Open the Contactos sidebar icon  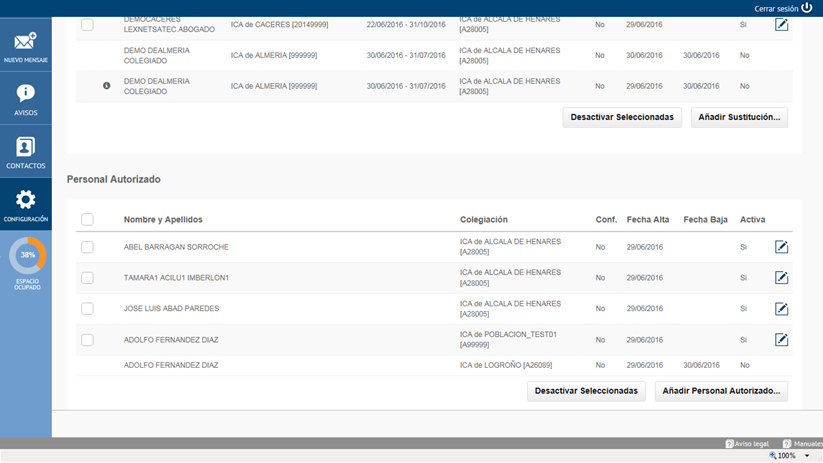pyautogui.click(x=25, y=148)
